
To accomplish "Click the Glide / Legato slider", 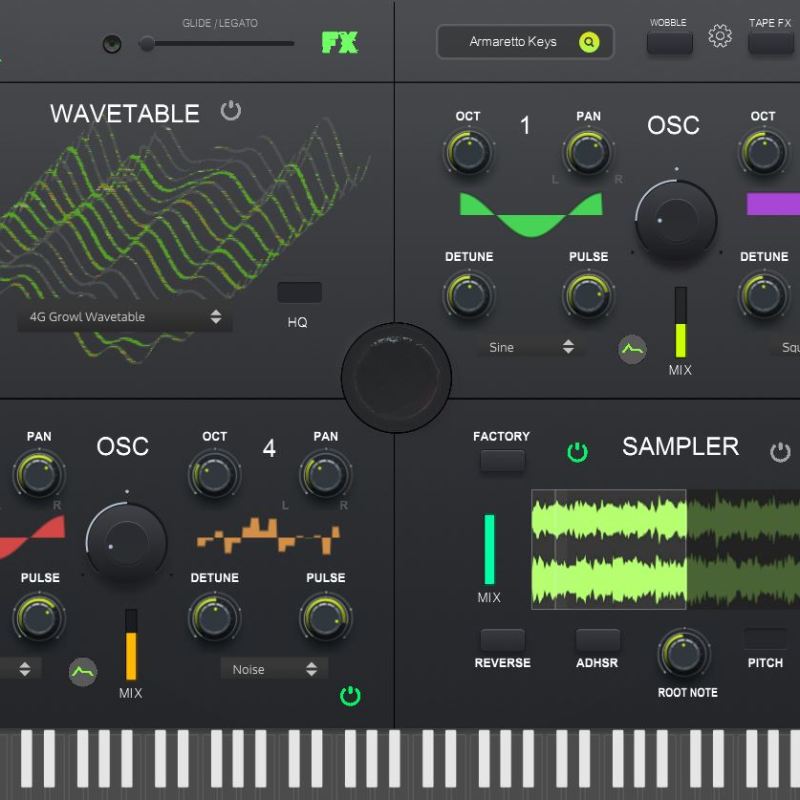I will pyautogui.click(x=220, y=44).
